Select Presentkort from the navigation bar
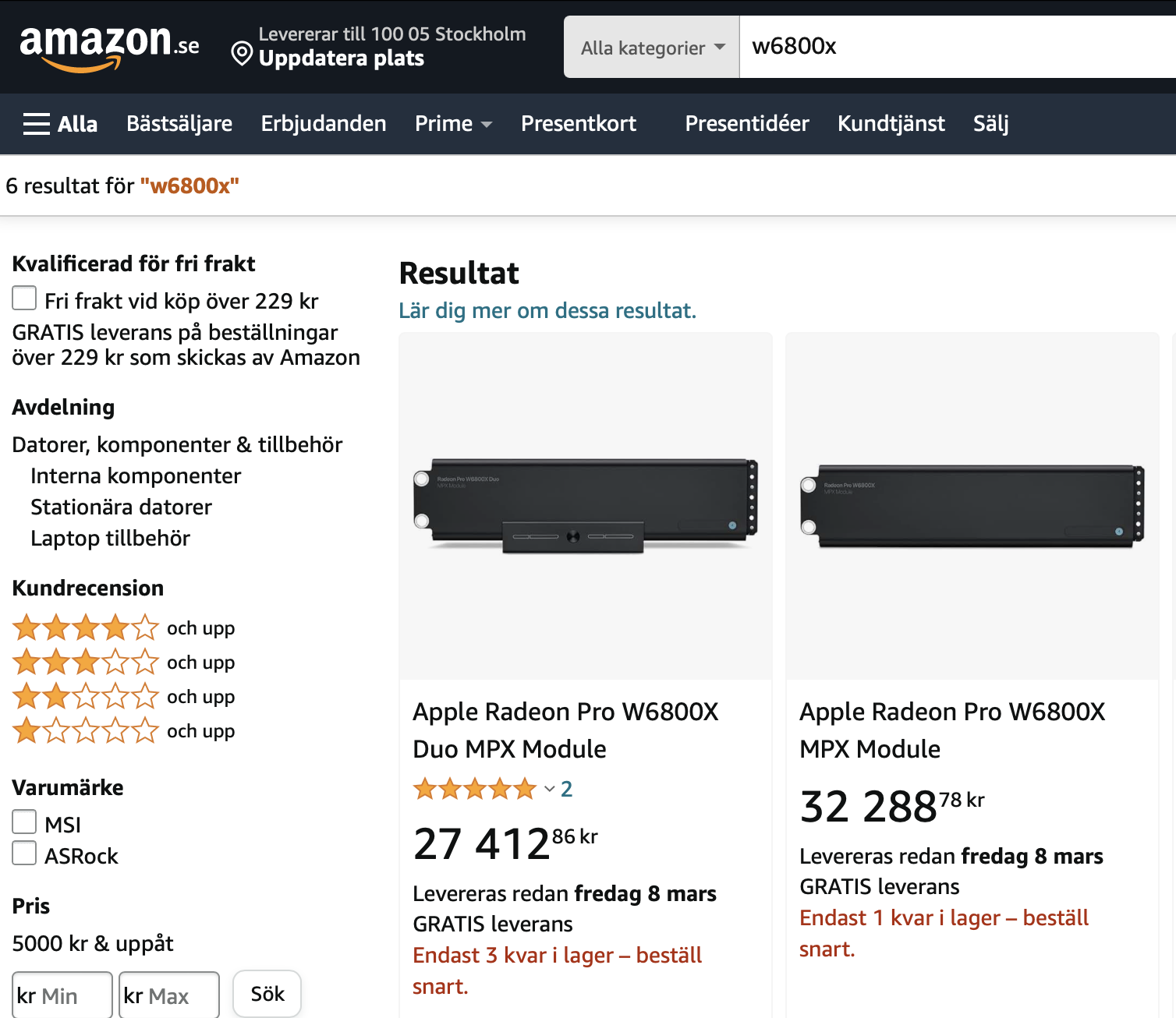Viewport: 1176px width, 1018px height. 579,123
